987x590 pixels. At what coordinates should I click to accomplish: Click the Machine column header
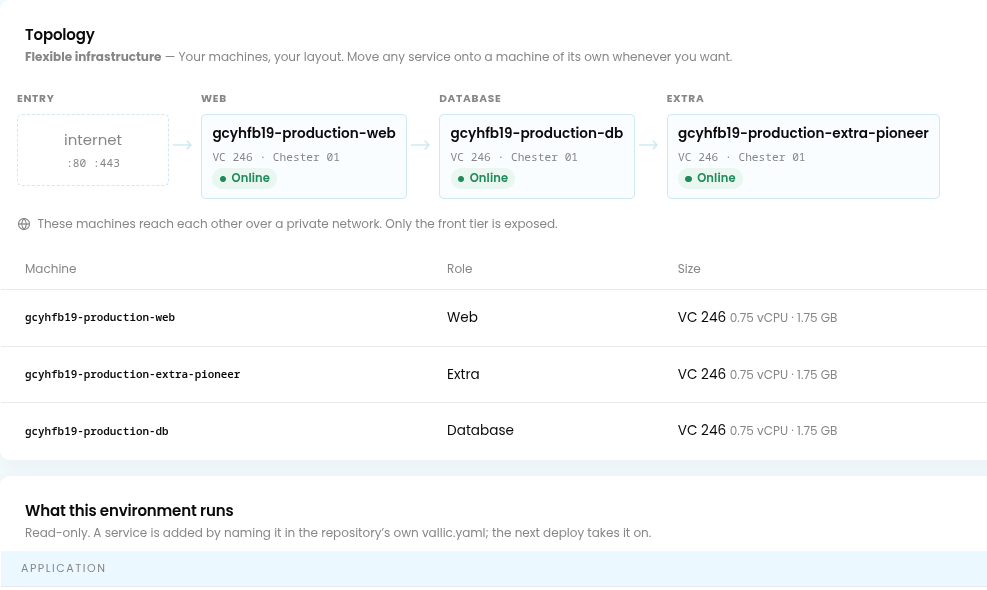pyautogui.click(x=50, y=269)
